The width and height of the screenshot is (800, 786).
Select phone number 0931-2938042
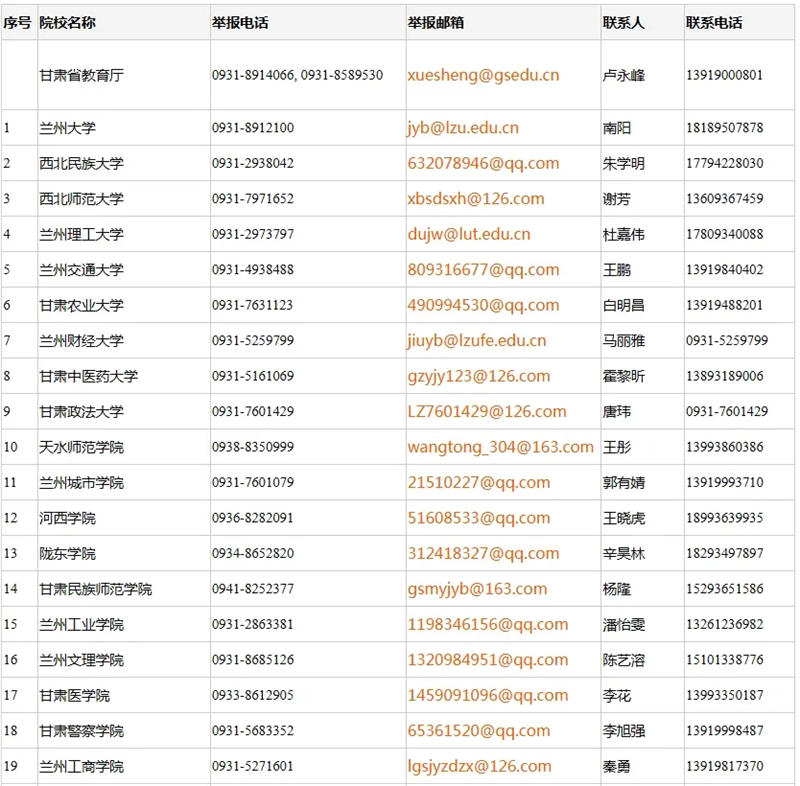tap(253, 163)
